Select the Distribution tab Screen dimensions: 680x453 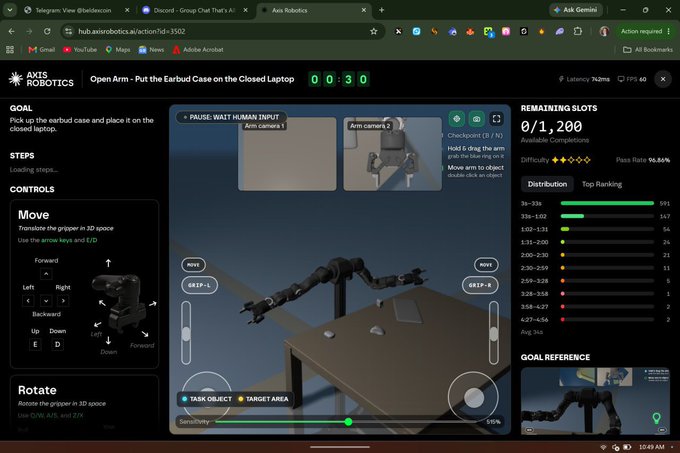point(547,184)
